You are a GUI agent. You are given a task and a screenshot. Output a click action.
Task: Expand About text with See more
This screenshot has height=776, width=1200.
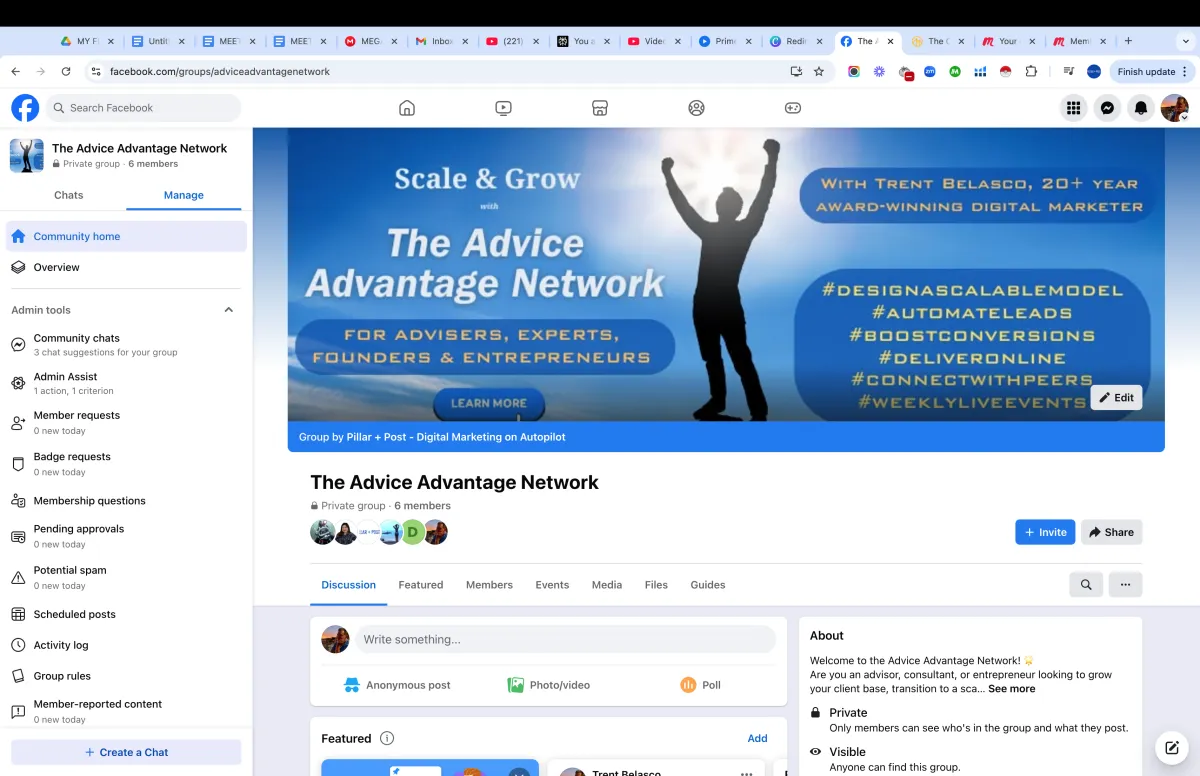click(1011, 689)
